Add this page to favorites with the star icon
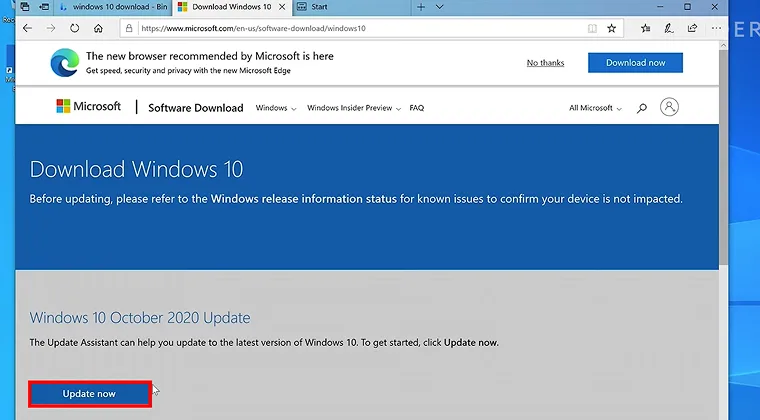This screenshot has width=760, height=420. [x=612, y=29]
